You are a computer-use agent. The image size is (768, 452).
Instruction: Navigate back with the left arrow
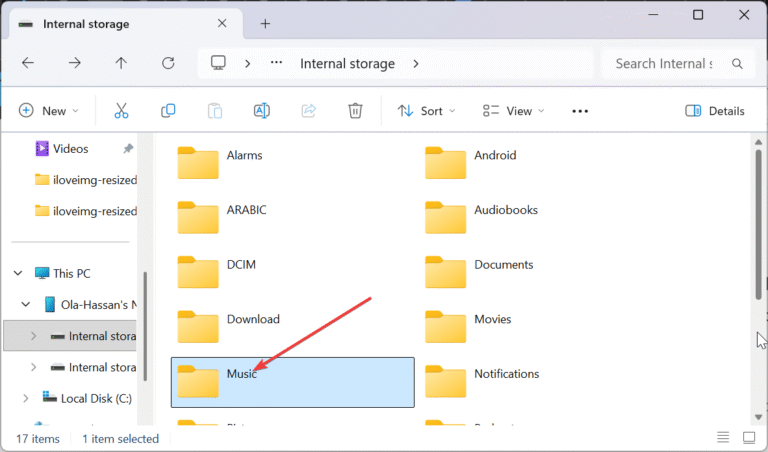pos(28,63)
